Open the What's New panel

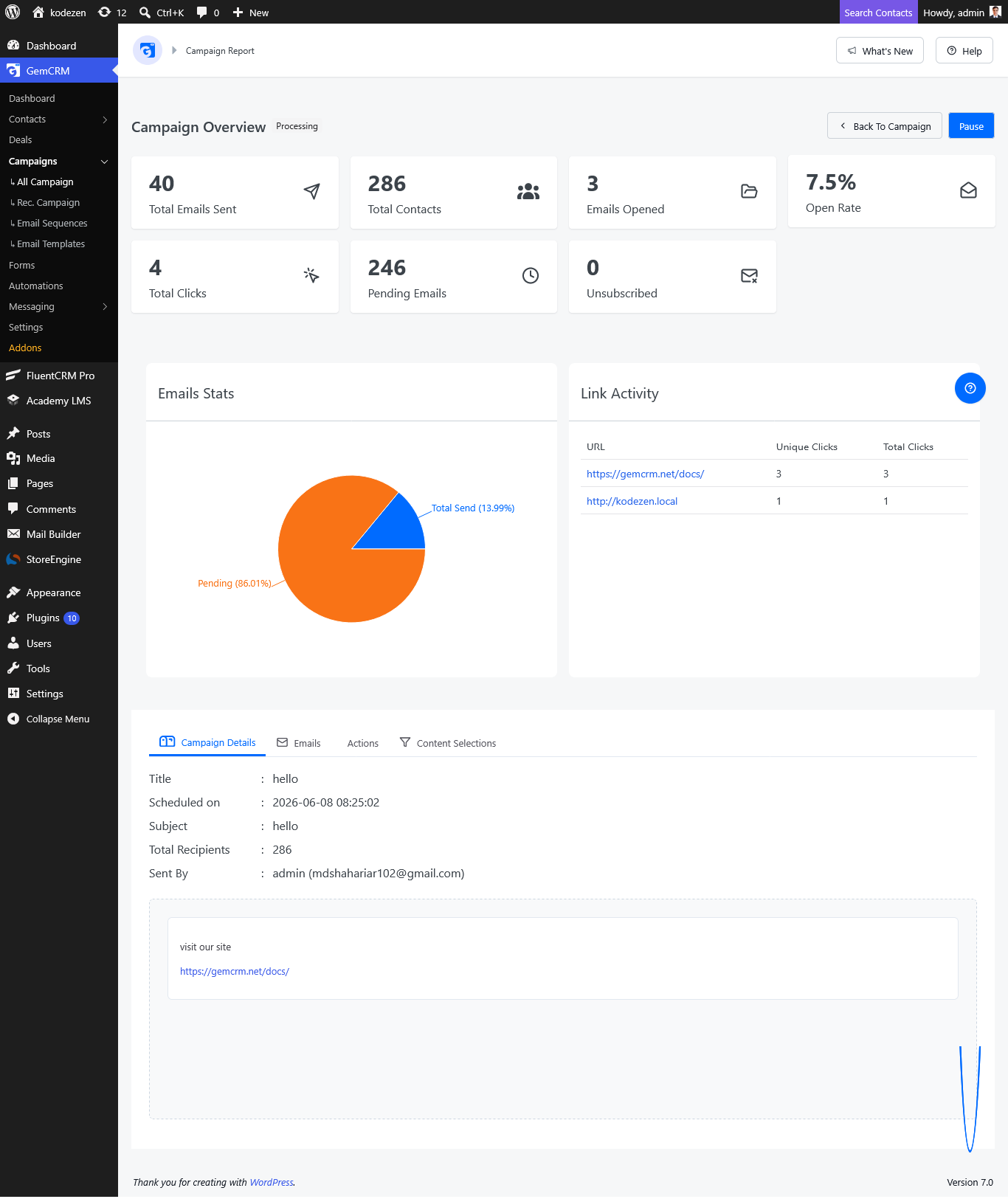[x=880, y=51]
